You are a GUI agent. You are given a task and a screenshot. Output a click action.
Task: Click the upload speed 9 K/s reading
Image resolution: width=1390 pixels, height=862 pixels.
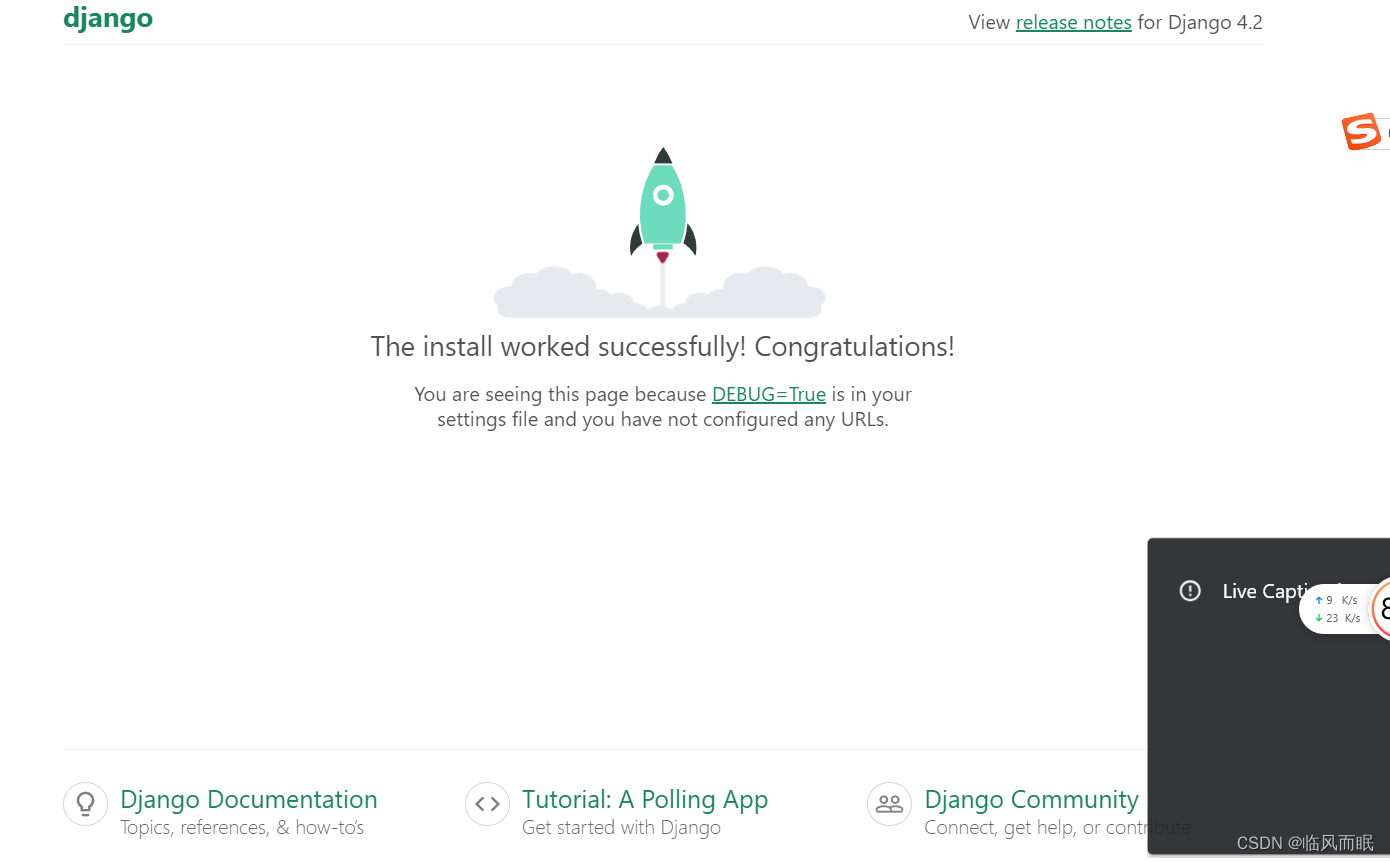tap(1336, 600)
